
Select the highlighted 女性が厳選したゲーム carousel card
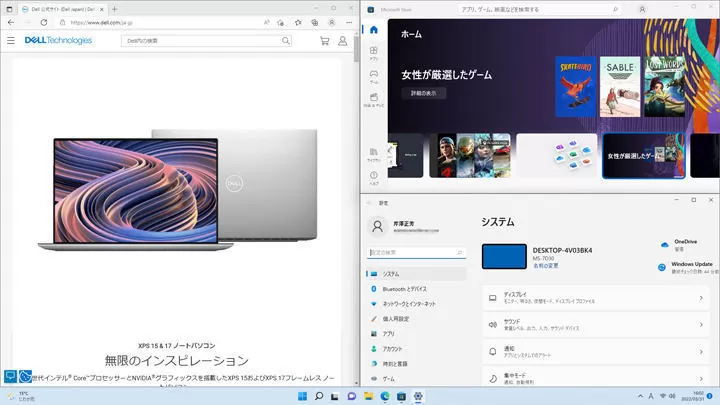[x=644, y=156]
